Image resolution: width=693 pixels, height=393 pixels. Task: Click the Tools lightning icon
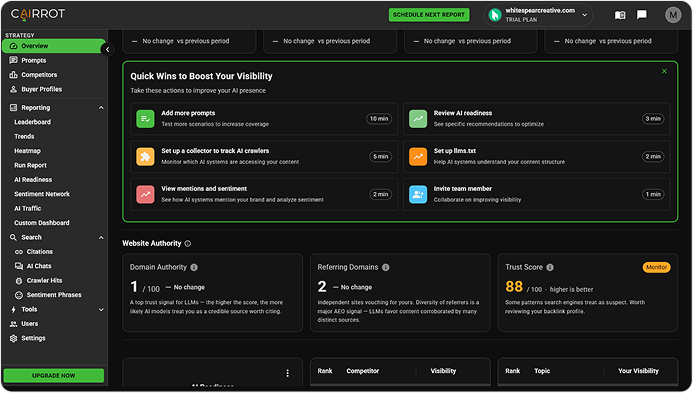click(x=13, y=309)
